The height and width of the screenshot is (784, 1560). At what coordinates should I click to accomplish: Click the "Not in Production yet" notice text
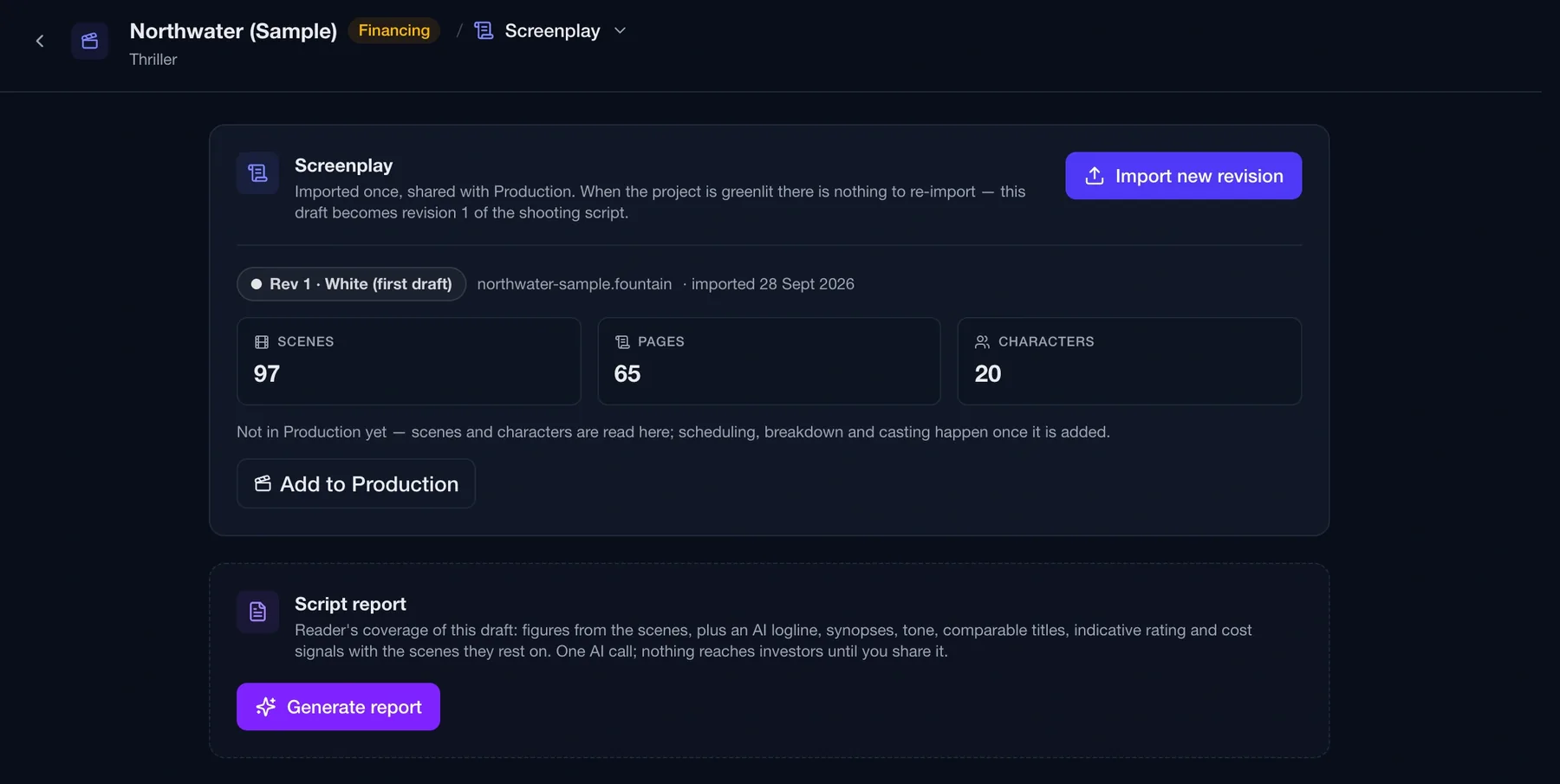(673, 431)
